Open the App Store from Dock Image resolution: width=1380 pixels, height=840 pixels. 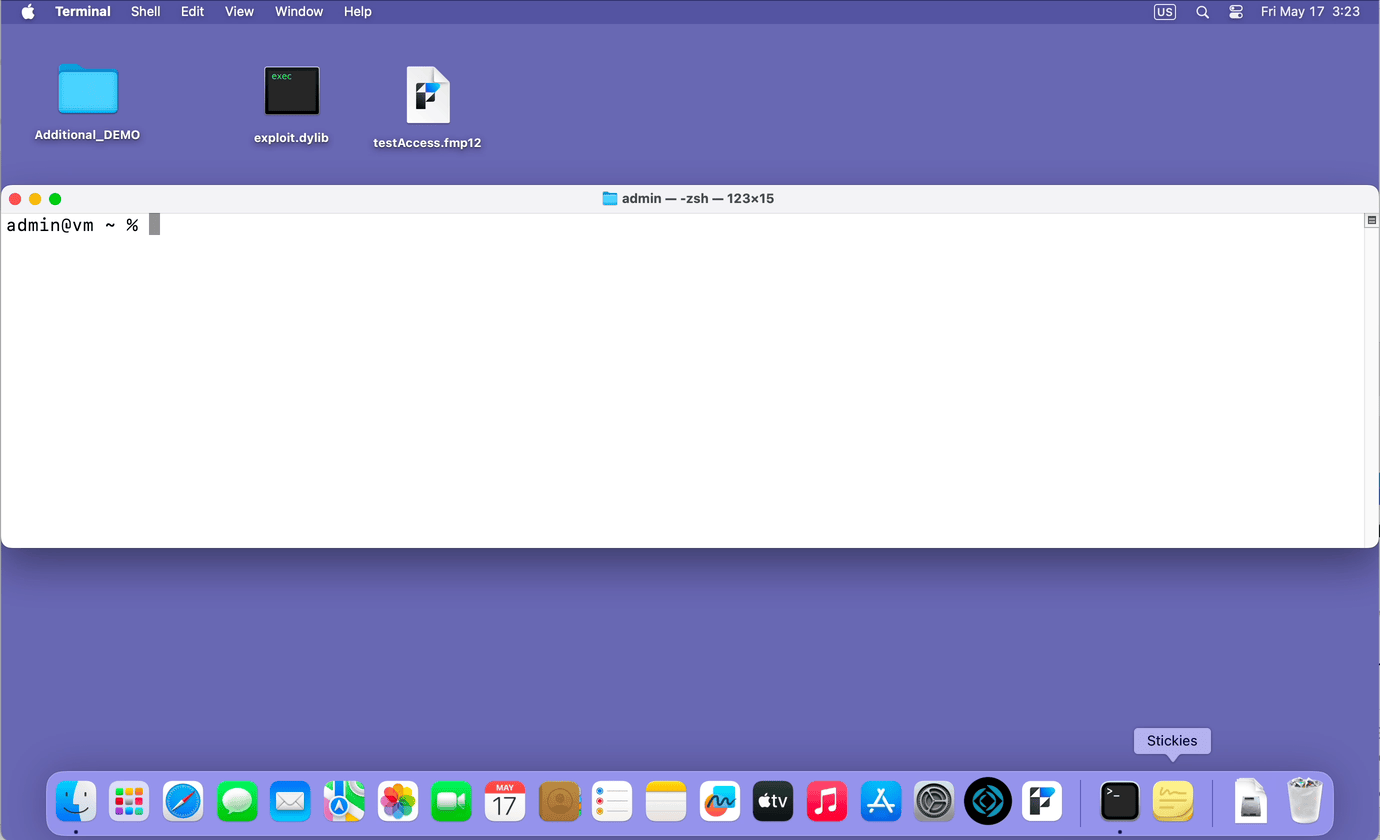[880, 801]
